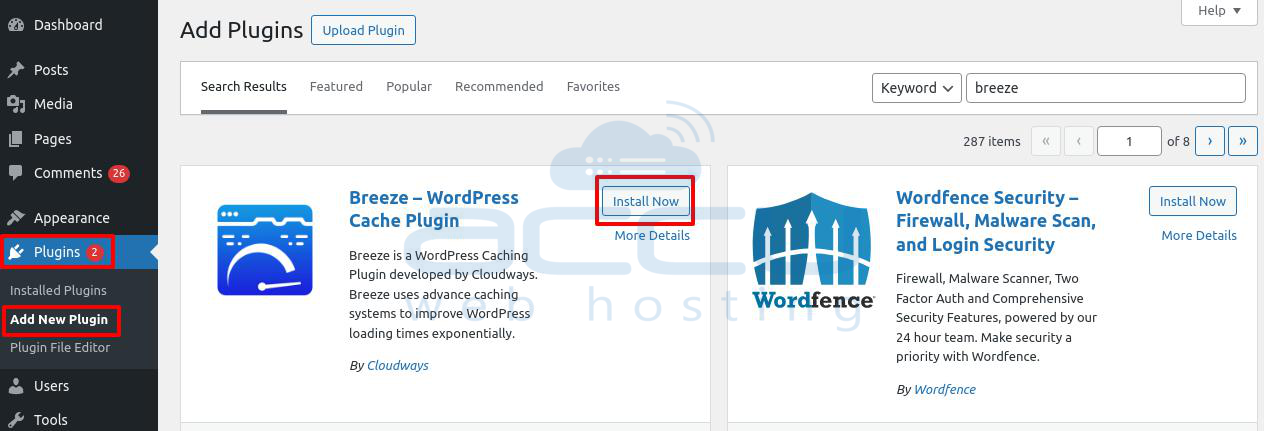
Task: Click the Comments count badge 26
Action: 119,173
